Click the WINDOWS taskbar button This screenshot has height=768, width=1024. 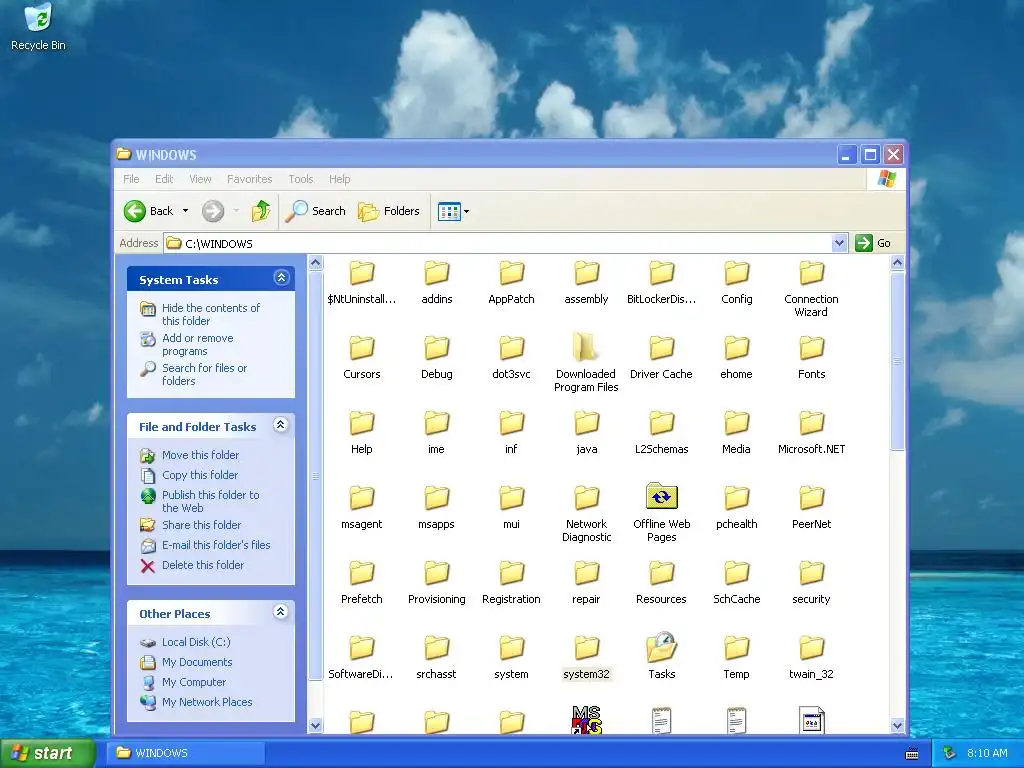tap(185, 753)
